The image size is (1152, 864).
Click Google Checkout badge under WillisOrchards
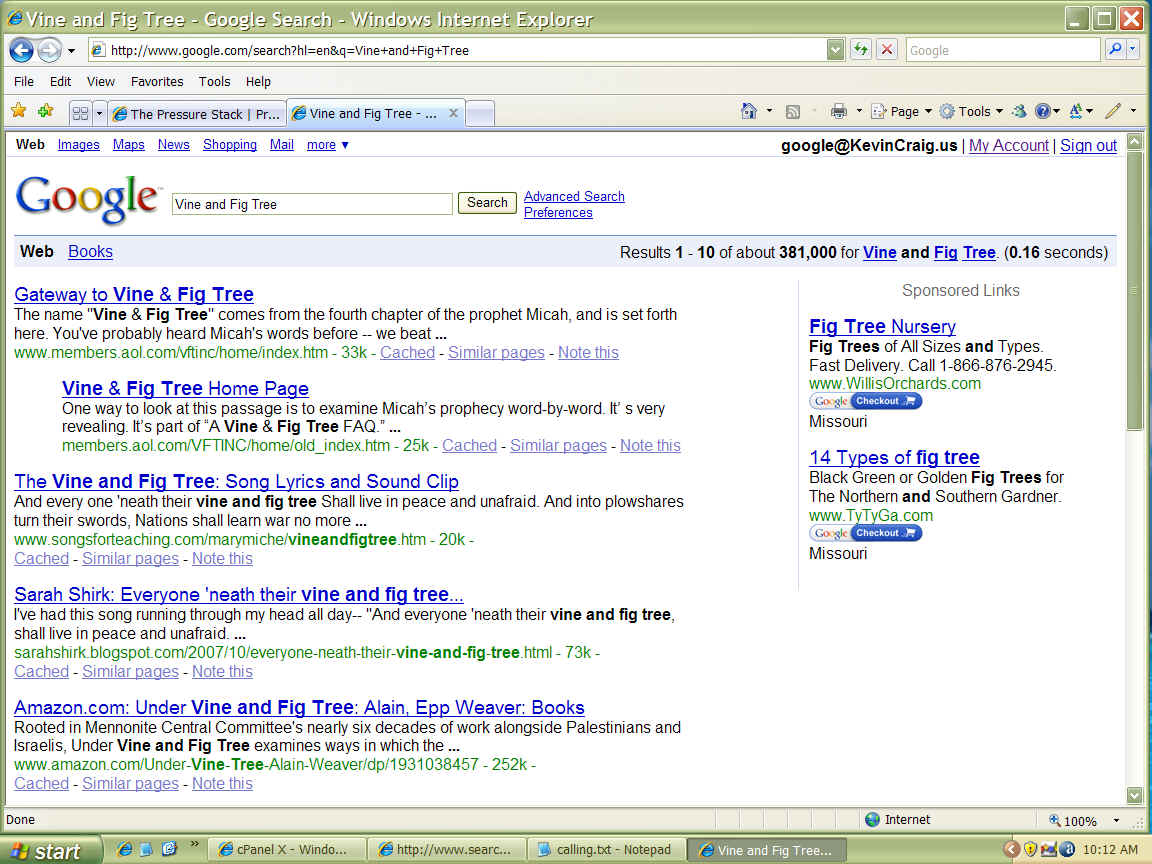click(865, 401)
